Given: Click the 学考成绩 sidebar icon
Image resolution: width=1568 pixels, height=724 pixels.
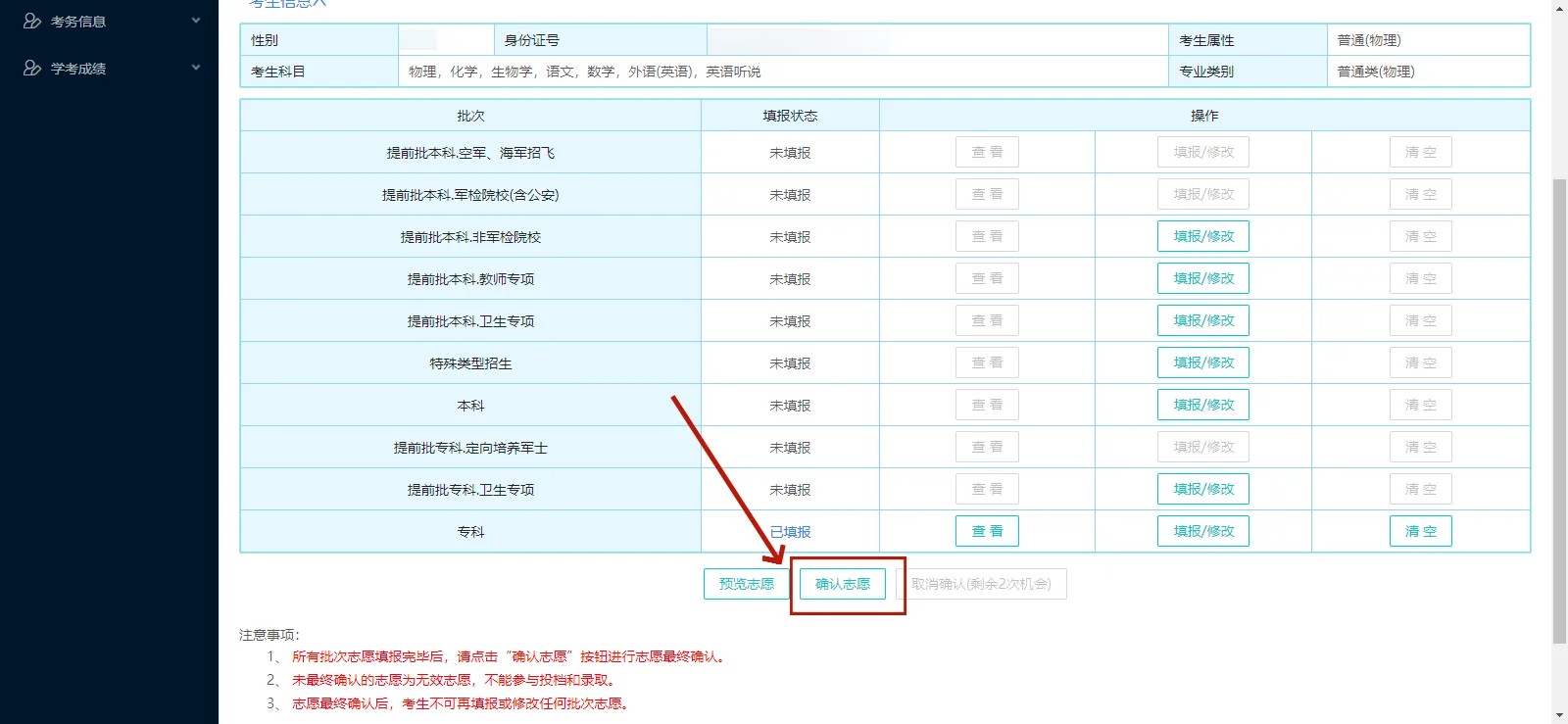Looking at the screenshot, I should [x=31, y=68].
